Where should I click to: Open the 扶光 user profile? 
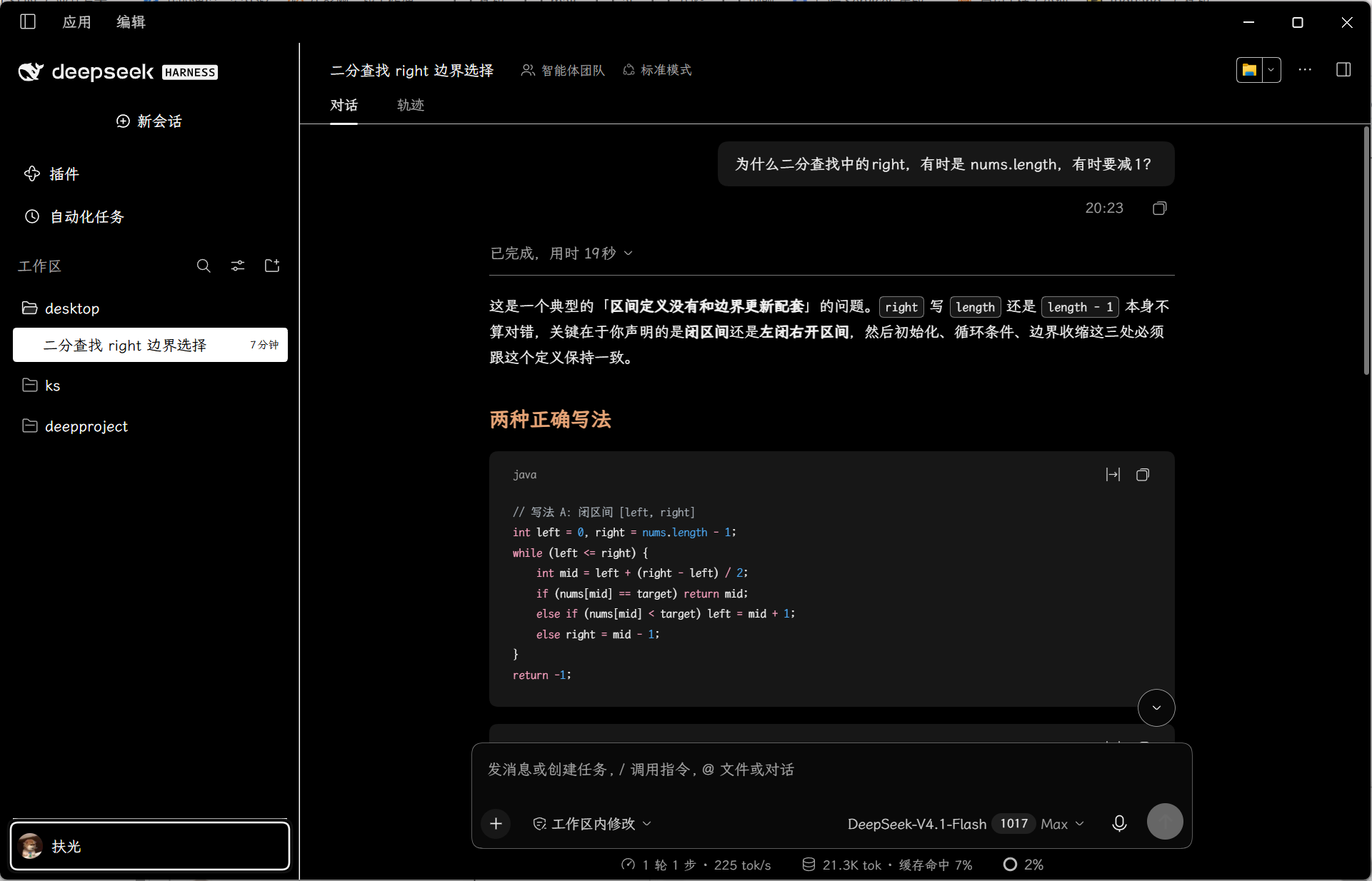tap(150, 846)
